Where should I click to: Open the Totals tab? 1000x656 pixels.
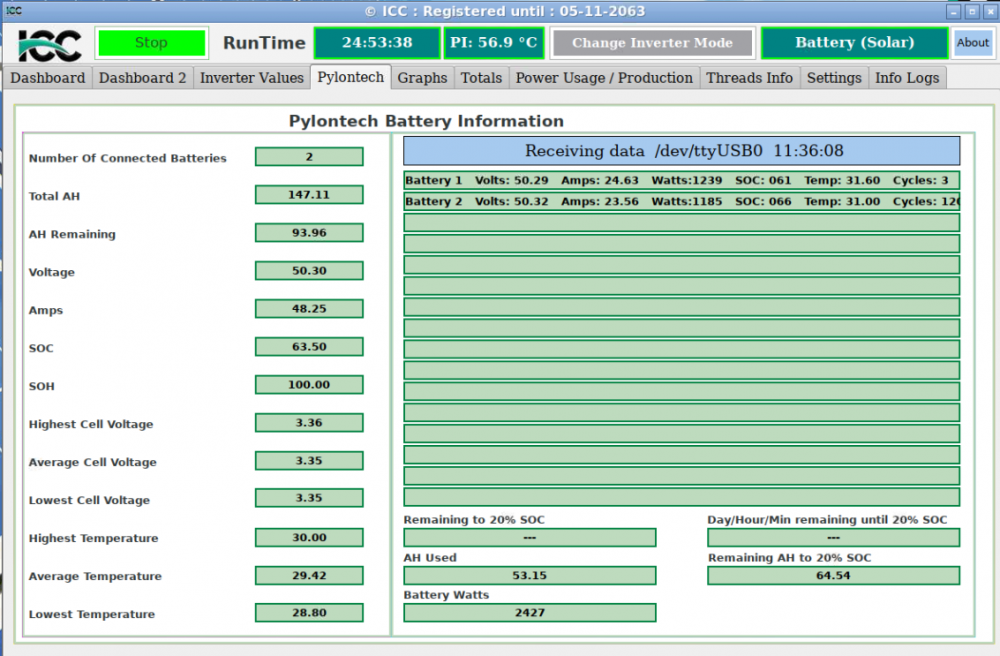(482, 78)
